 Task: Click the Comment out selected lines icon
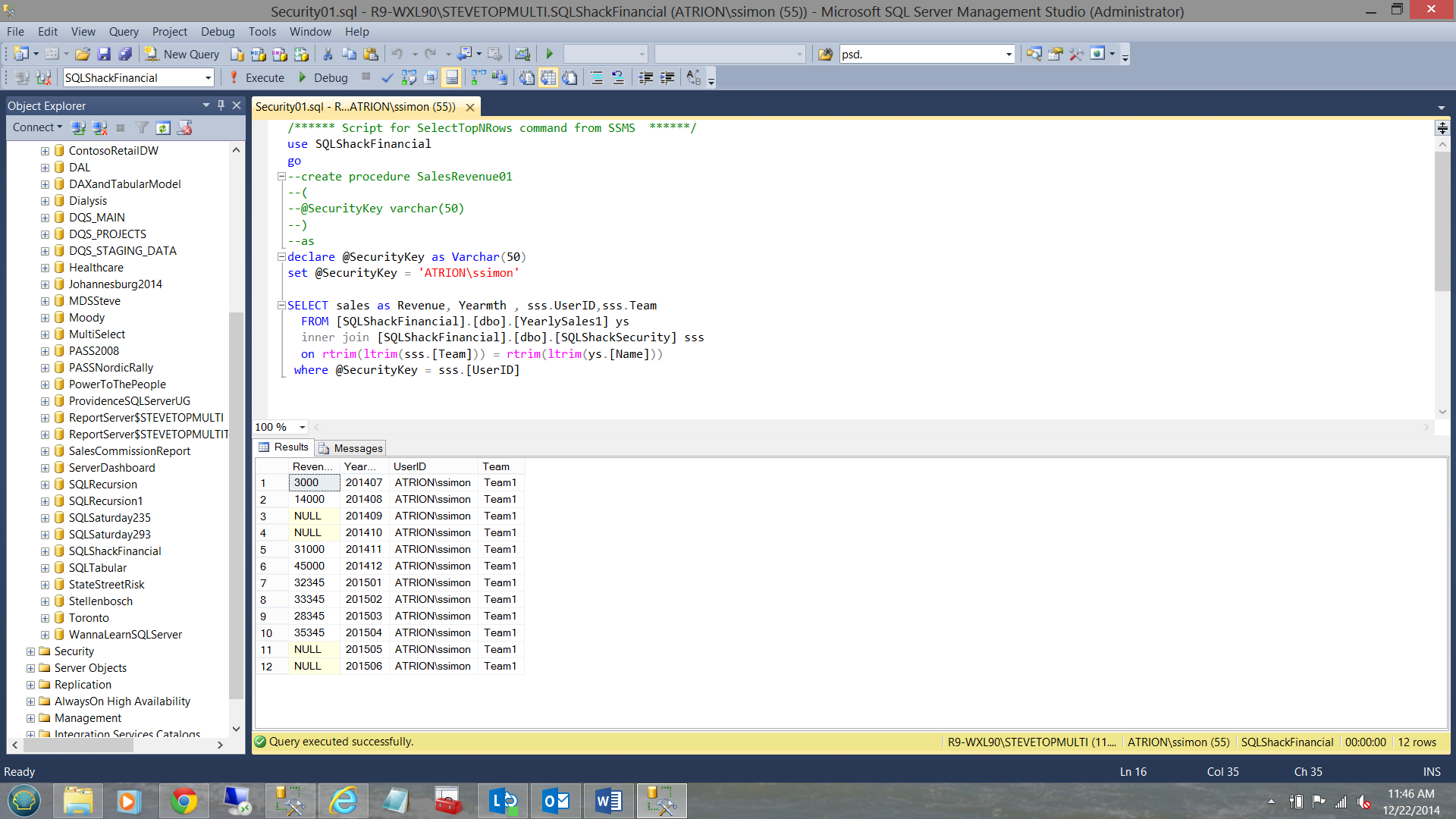tap(596, 77)
